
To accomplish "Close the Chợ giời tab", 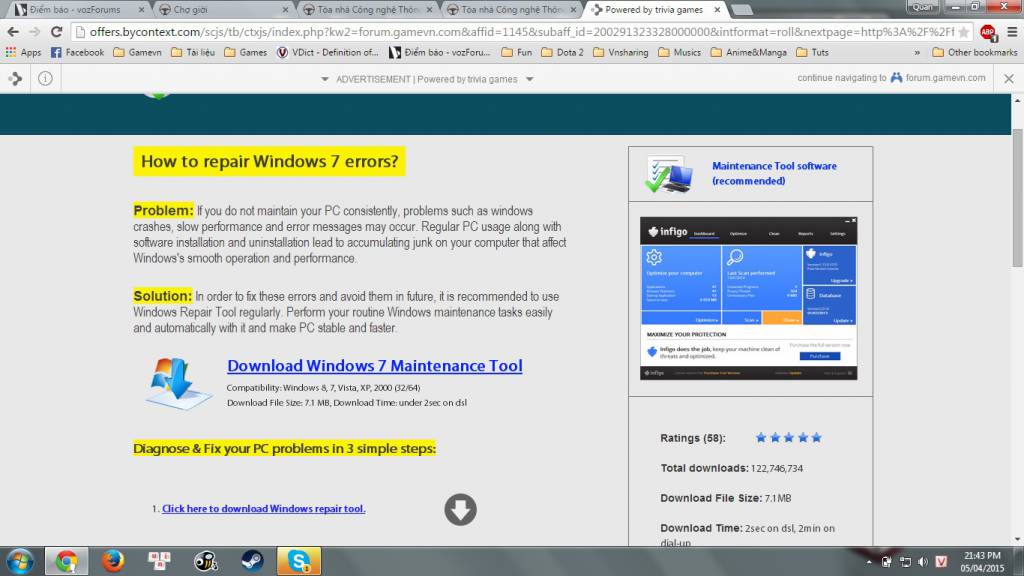I will [x=285, y=10].
